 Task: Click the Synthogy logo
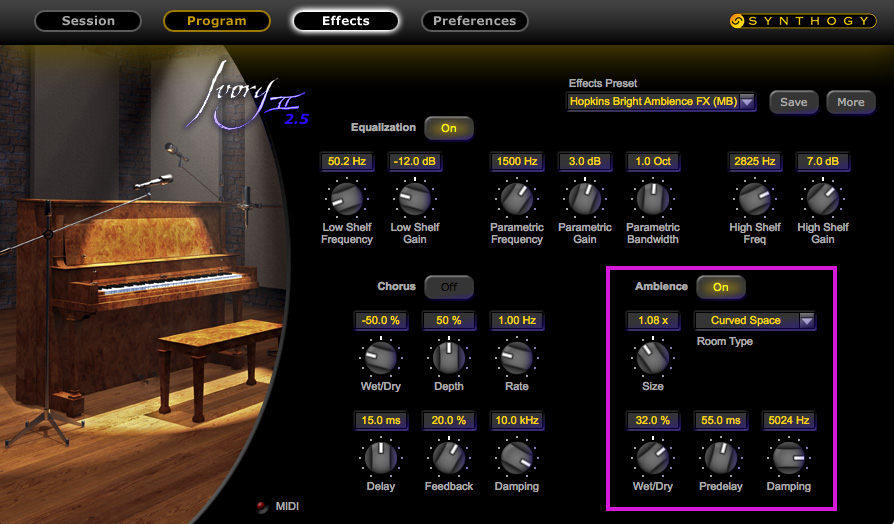(803, 21)
